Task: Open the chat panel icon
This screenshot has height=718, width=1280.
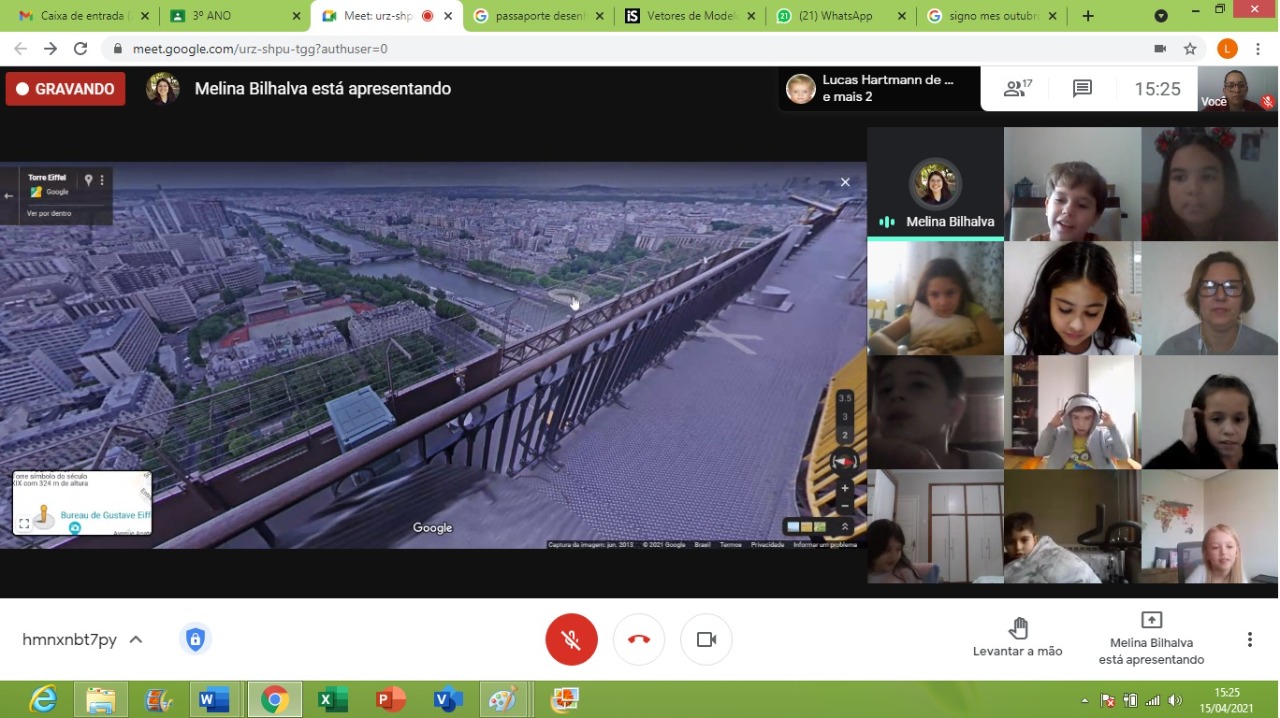Action: 1082,89
